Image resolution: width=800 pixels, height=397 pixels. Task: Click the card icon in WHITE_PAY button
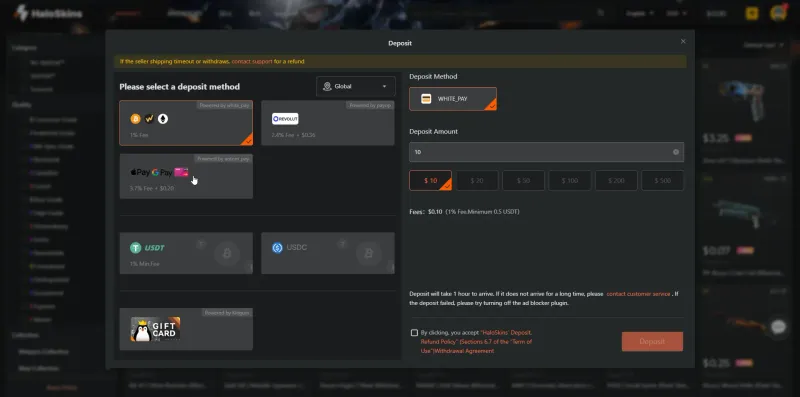[x=426, y=99]
